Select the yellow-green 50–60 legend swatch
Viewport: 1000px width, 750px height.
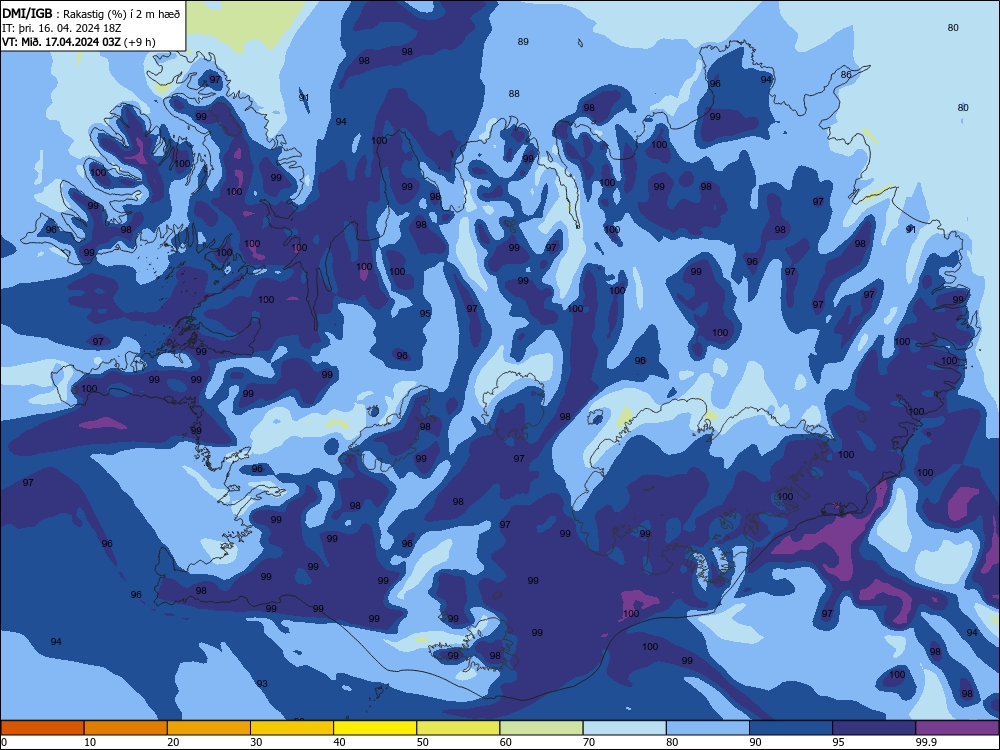tap(458, 728)
